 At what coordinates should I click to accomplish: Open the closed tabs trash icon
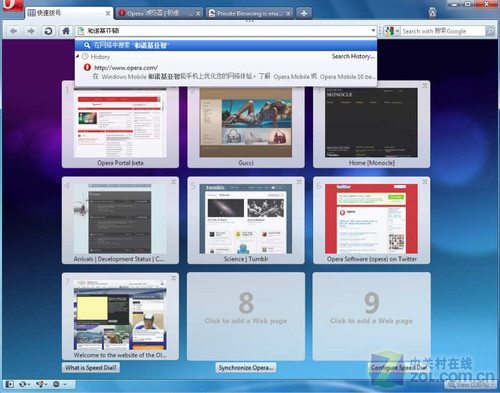pos(432,13)
